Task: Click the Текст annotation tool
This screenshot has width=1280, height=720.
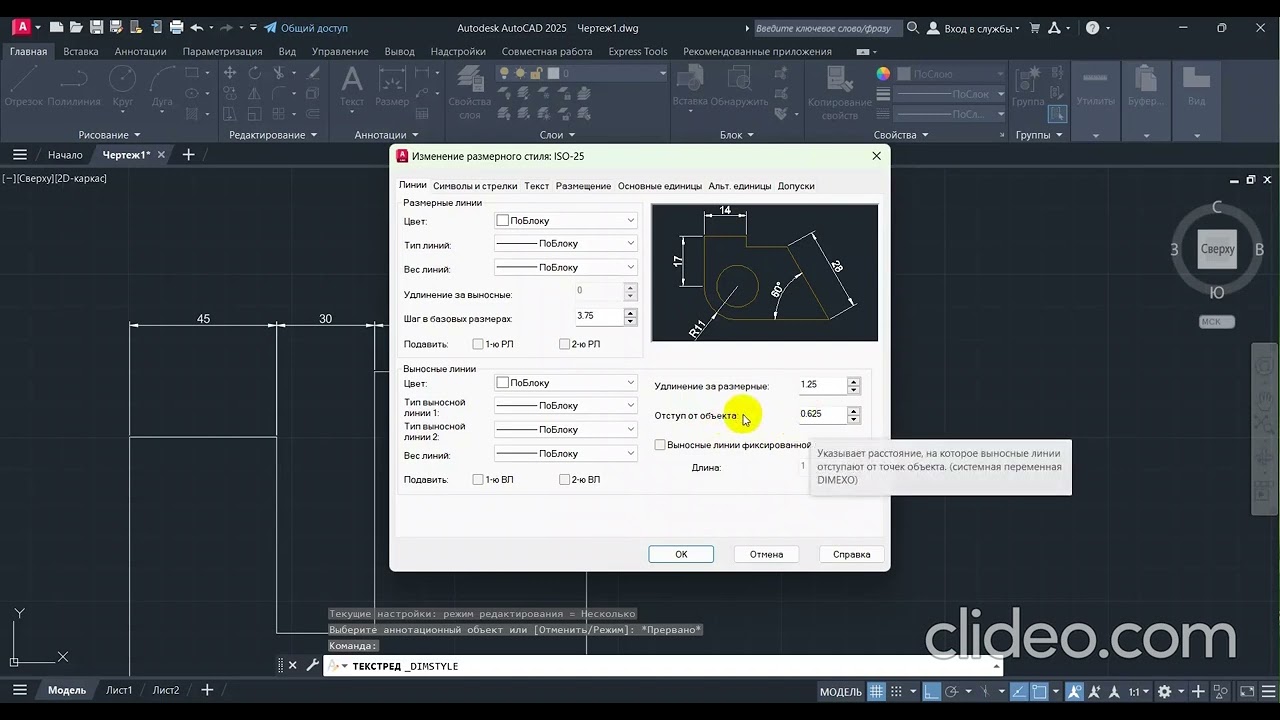Action: [352, 86]
